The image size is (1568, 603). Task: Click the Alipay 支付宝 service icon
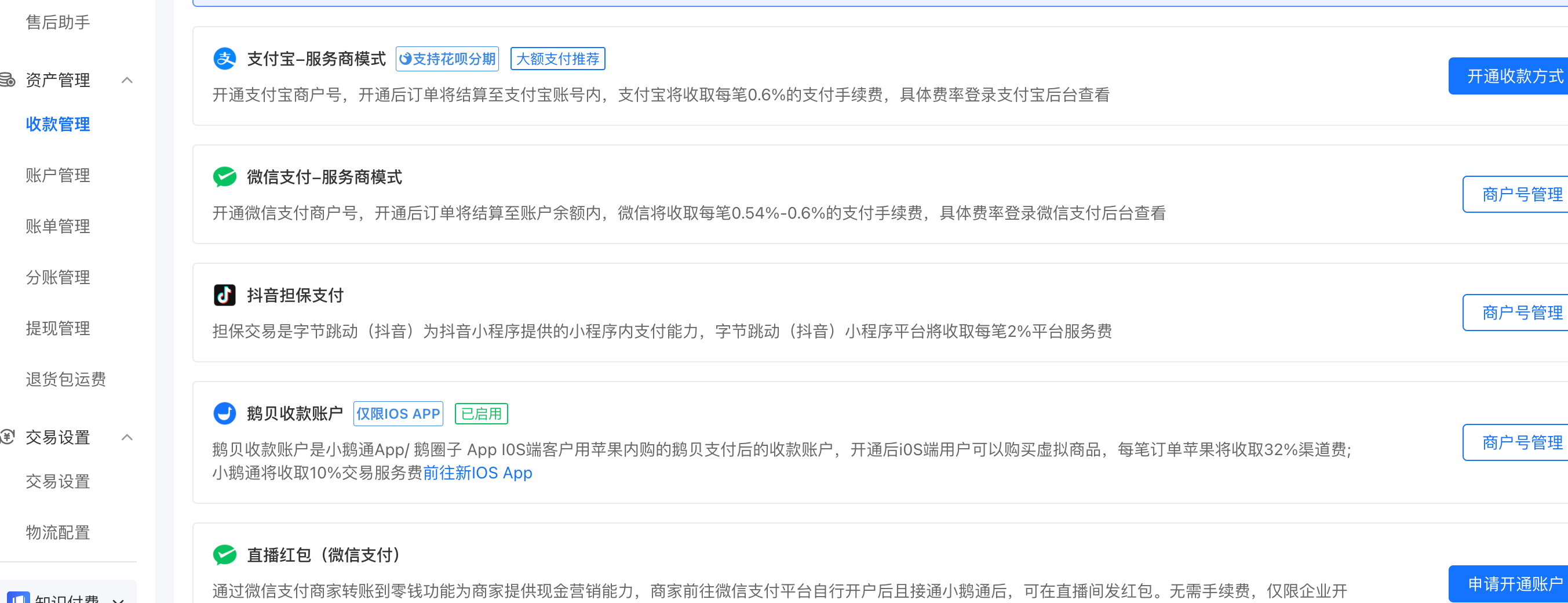pyautogui.click(x=225, y=59)
